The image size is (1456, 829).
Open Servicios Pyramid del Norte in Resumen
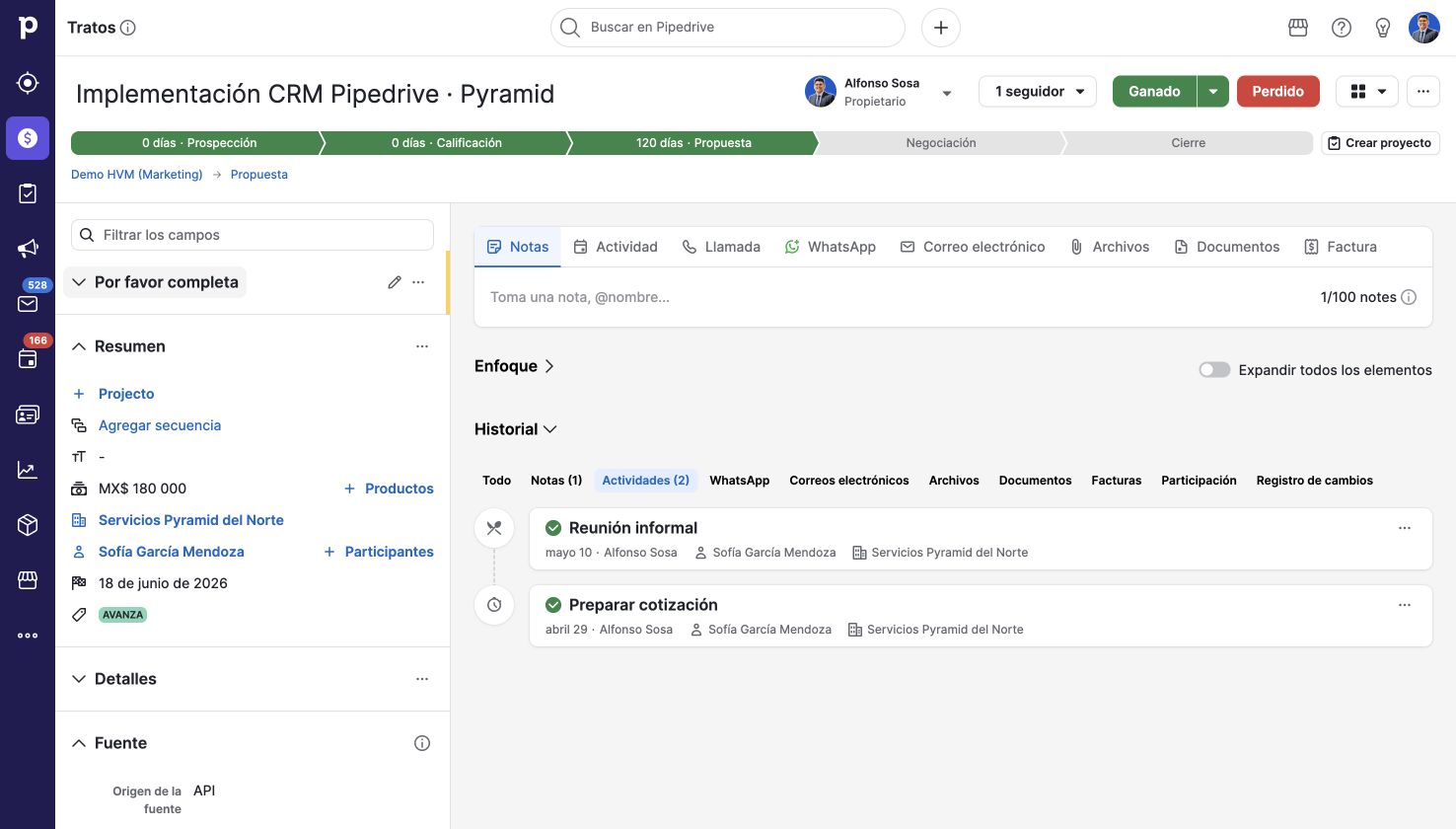[191, 520]
